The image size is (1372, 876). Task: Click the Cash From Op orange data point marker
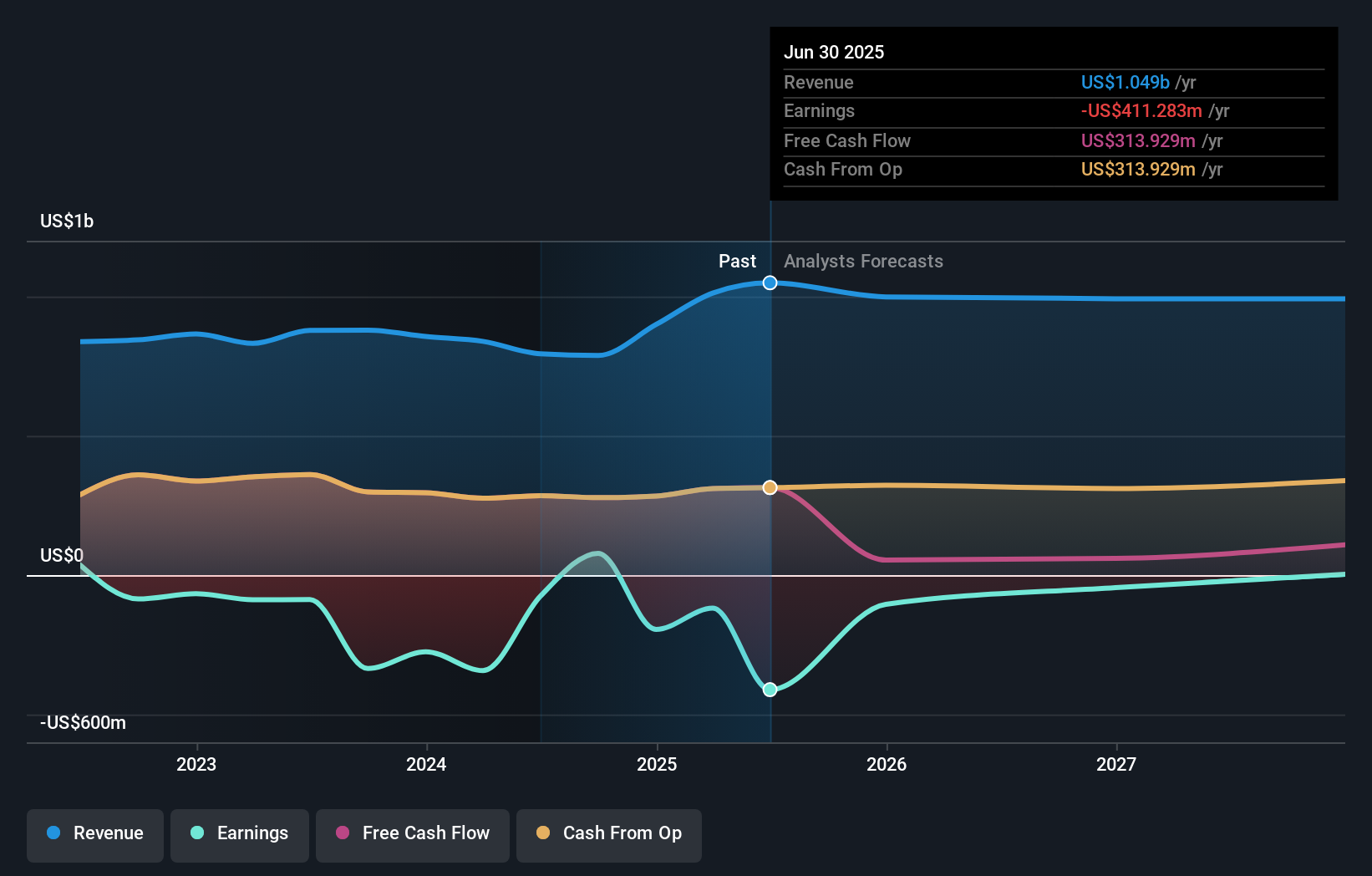(x=770, y=487)
